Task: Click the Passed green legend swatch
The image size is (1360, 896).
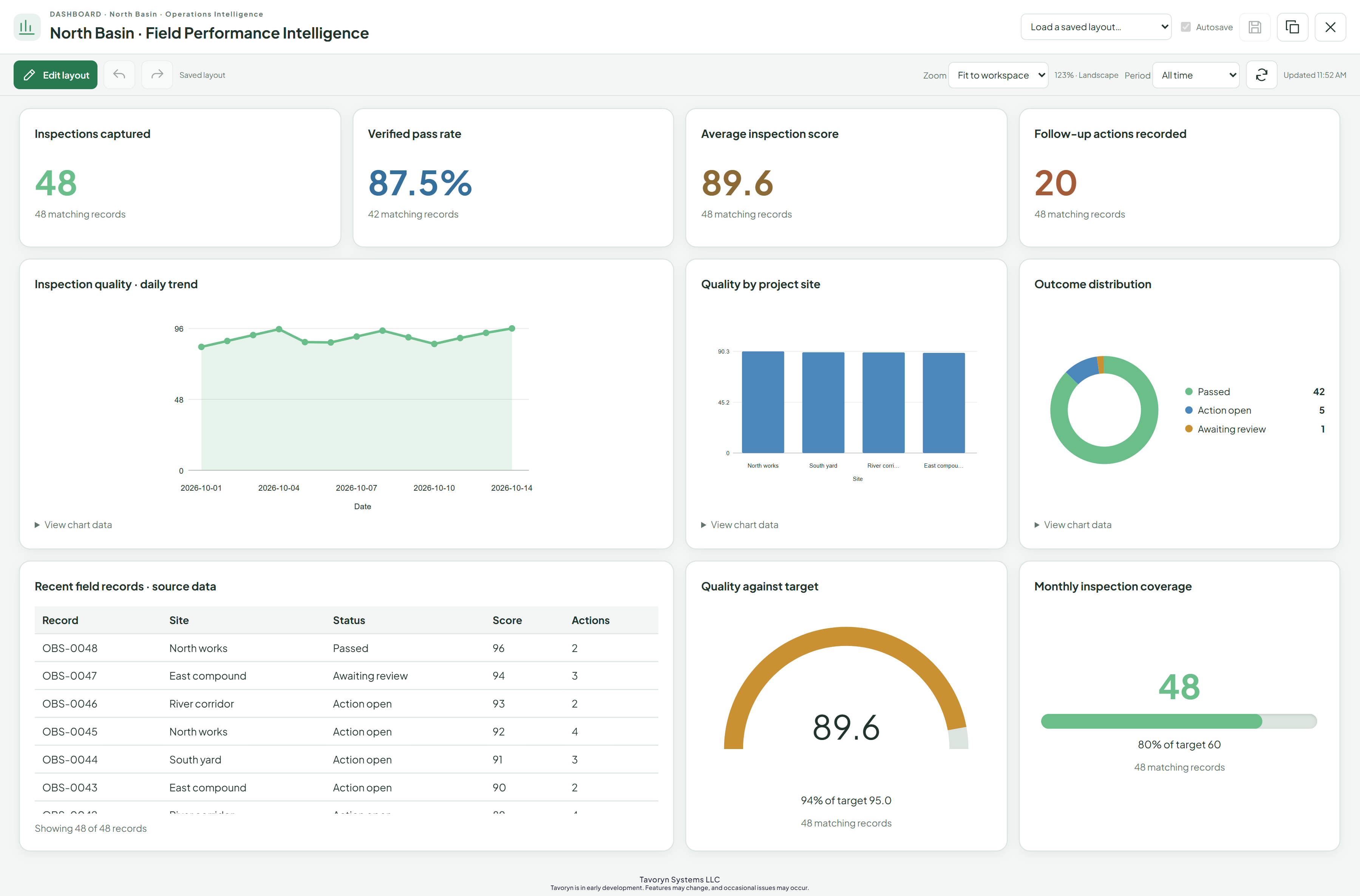Action: 1188,391
